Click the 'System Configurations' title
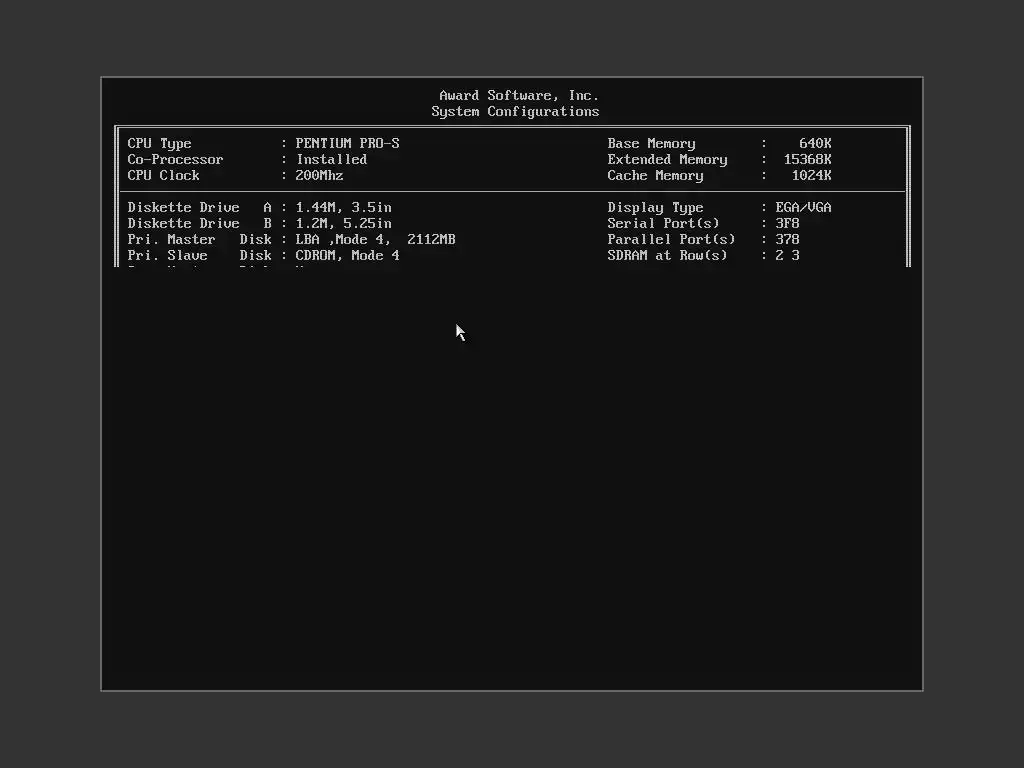This screenshot has height=768, width=1024. click(515, 112)
